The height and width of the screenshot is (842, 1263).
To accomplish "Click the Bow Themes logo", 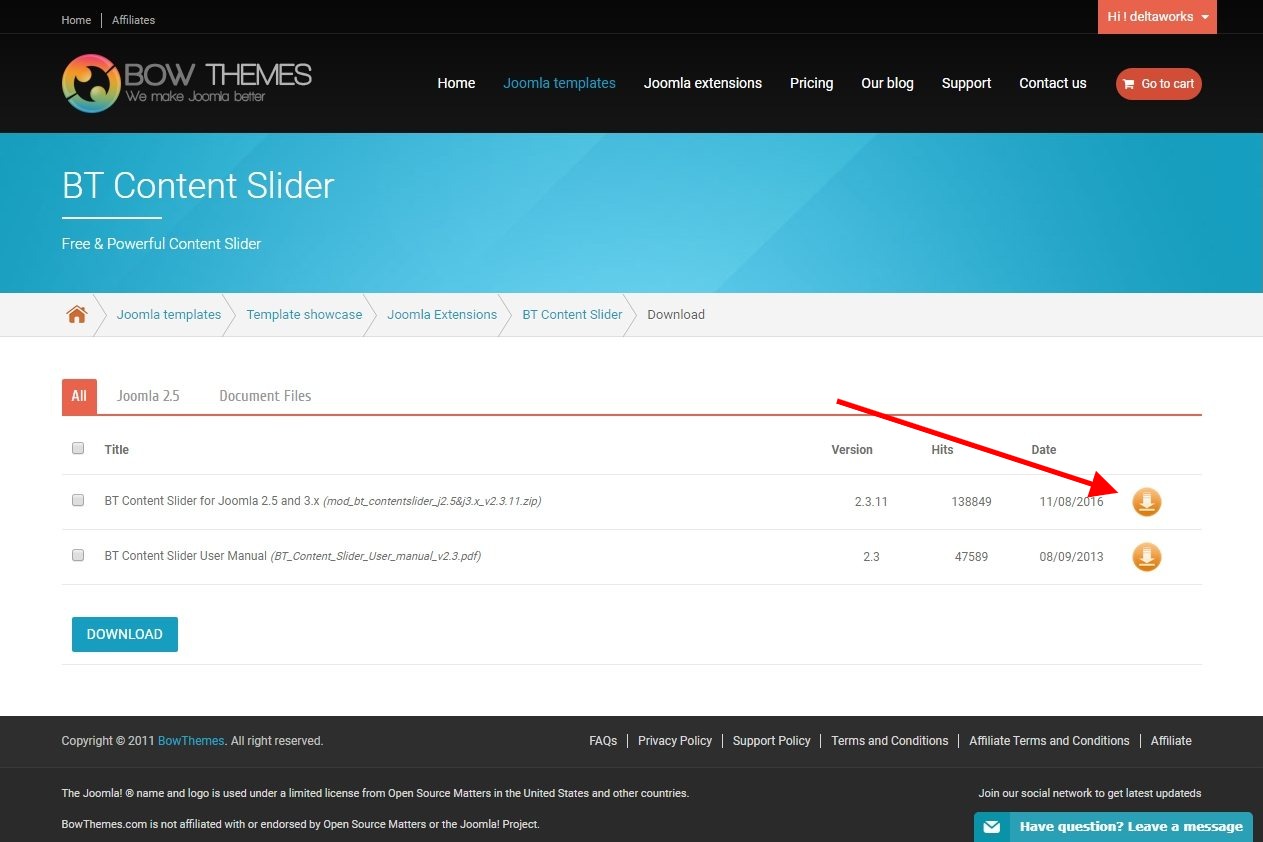I will [x=187, y=83].
